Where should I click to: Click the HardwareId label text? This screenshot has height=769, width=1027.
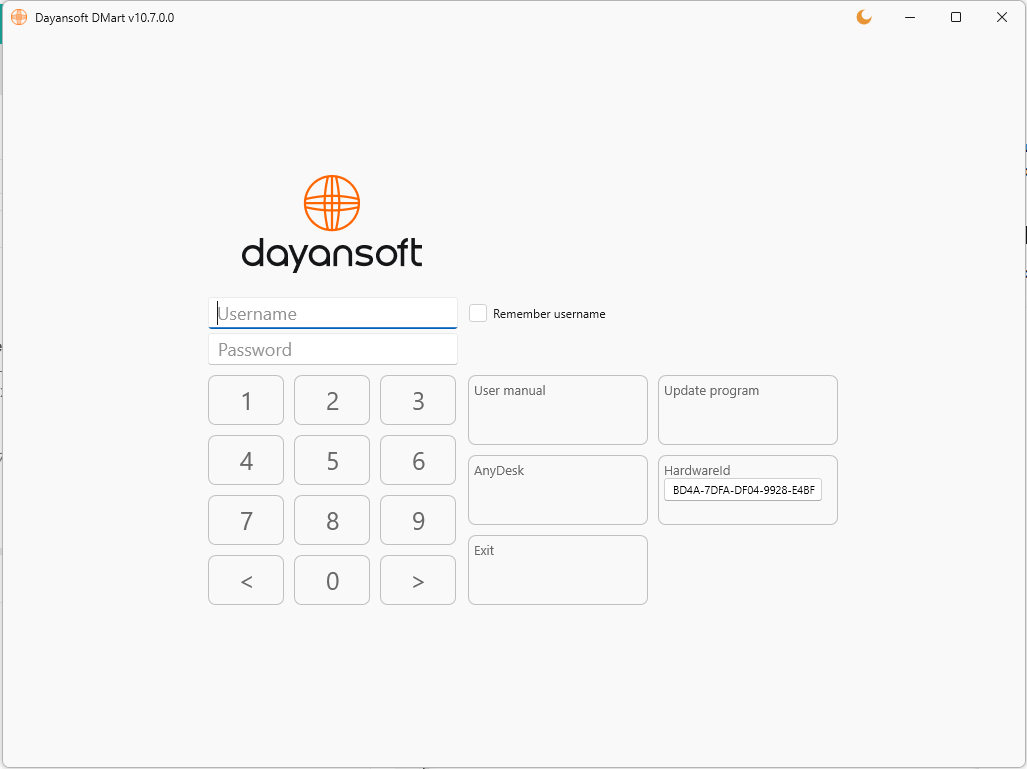pos(697,470)
